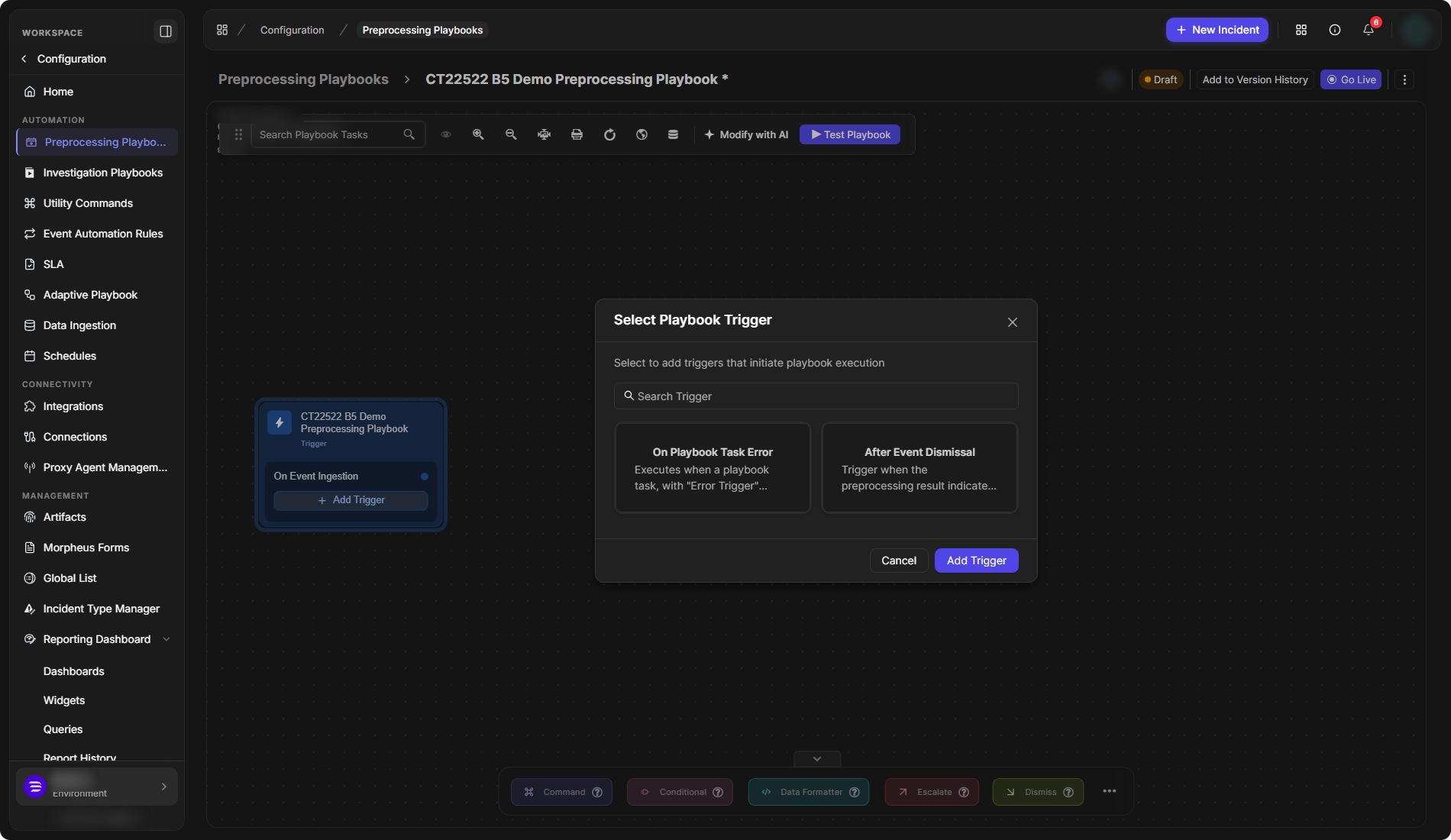The image size is (1451, 840).
Task: Open Investigation Playbooks in sidebar
Action: [97, 173]
